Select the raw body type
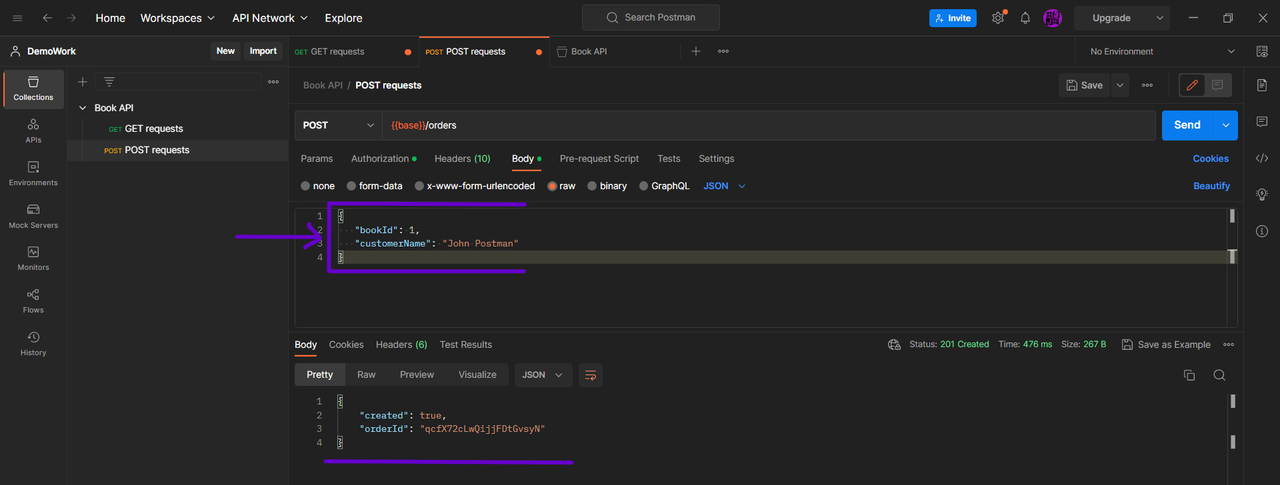The height and width of the screenshot is (485, 1280). click(561, 186)
